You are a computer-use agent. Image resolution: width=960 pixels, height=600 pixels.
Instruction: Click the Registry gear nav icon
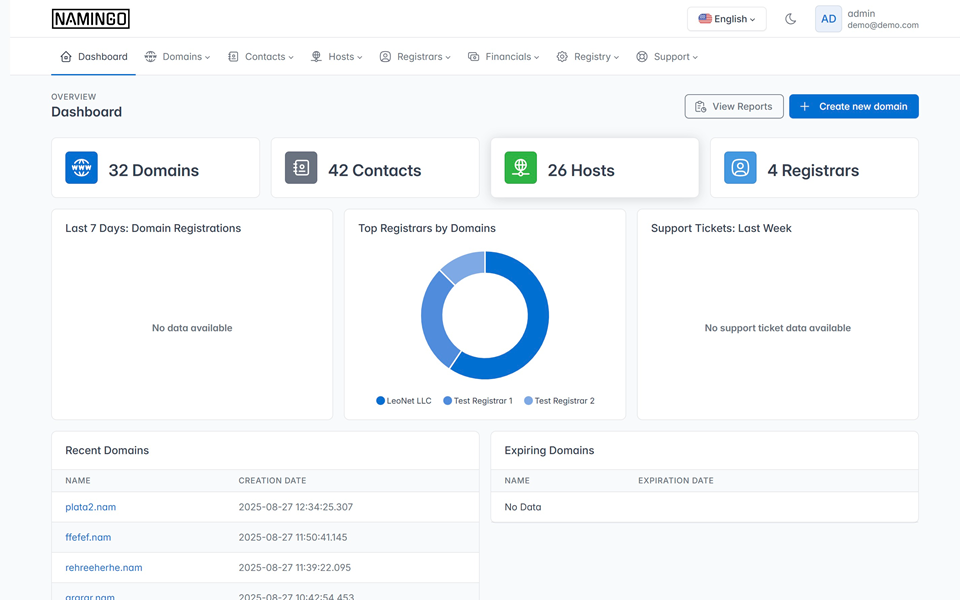[562, 56]
